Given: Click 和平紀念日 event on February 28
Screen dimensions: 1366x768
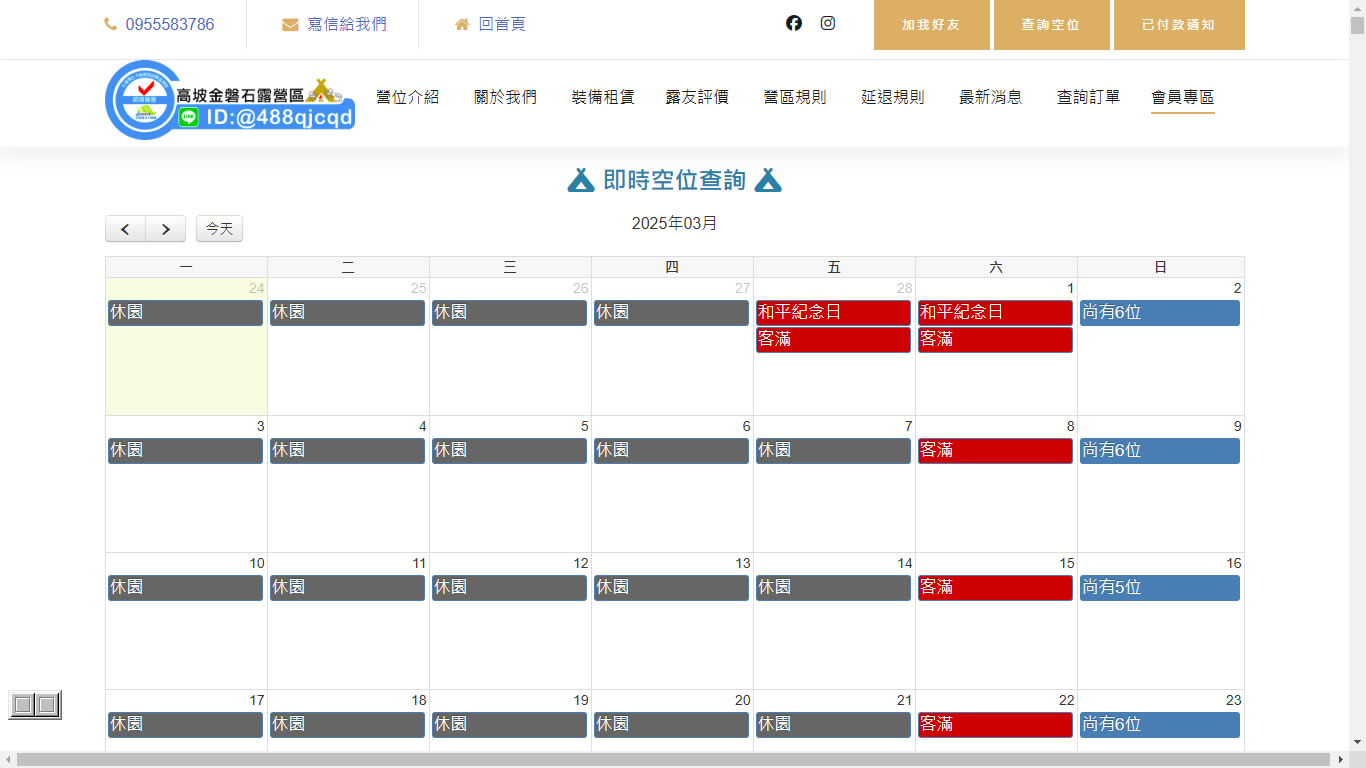Looking at the screenshot, I should 834,313.
